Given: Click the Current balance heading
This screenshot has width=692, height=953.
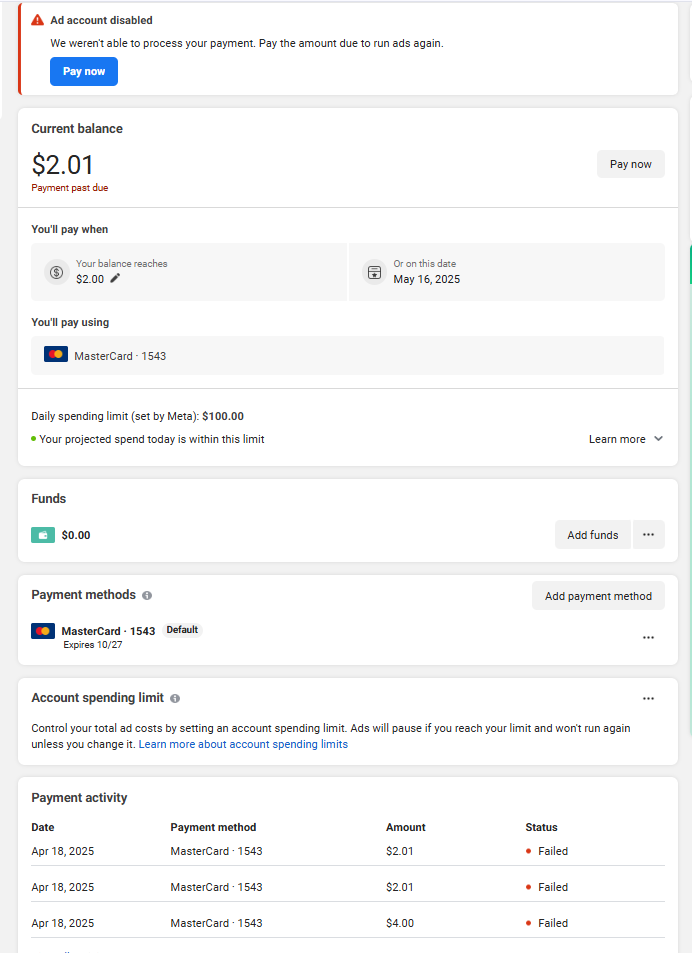Looking at the screenshot, I should click(77, 129).
